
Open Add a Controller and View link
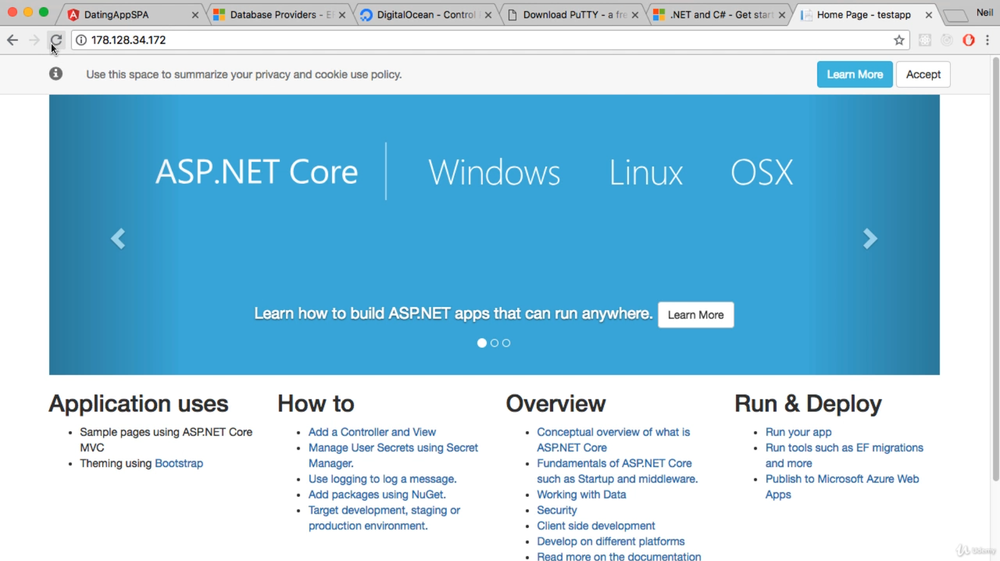[372, 432]
